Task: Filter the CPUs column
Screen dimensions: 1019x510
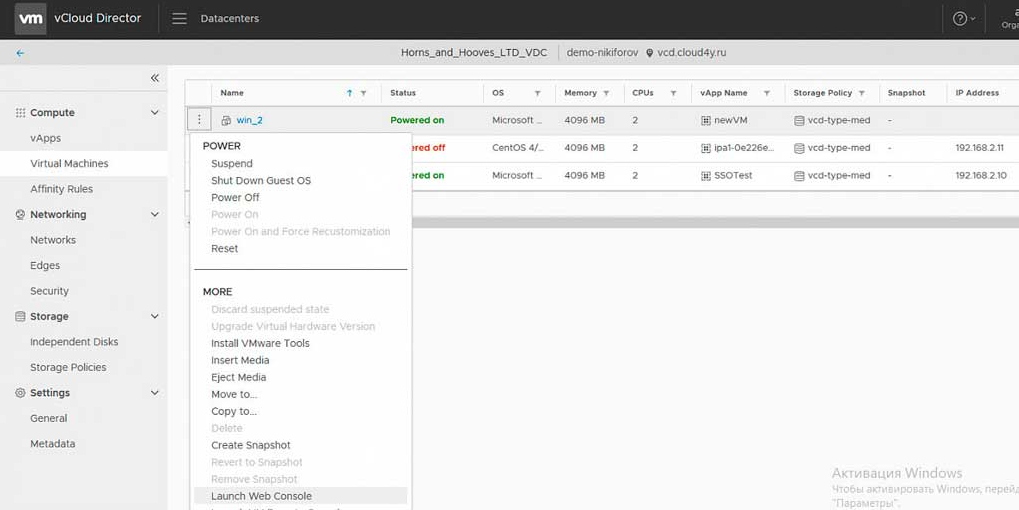Action: point(673,93)
